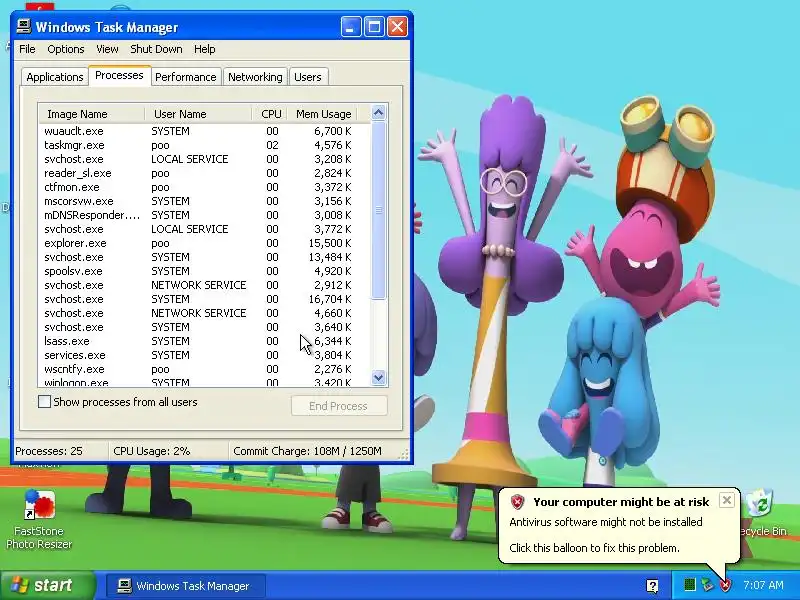Maximize the Task Manager window

point(374,27)
